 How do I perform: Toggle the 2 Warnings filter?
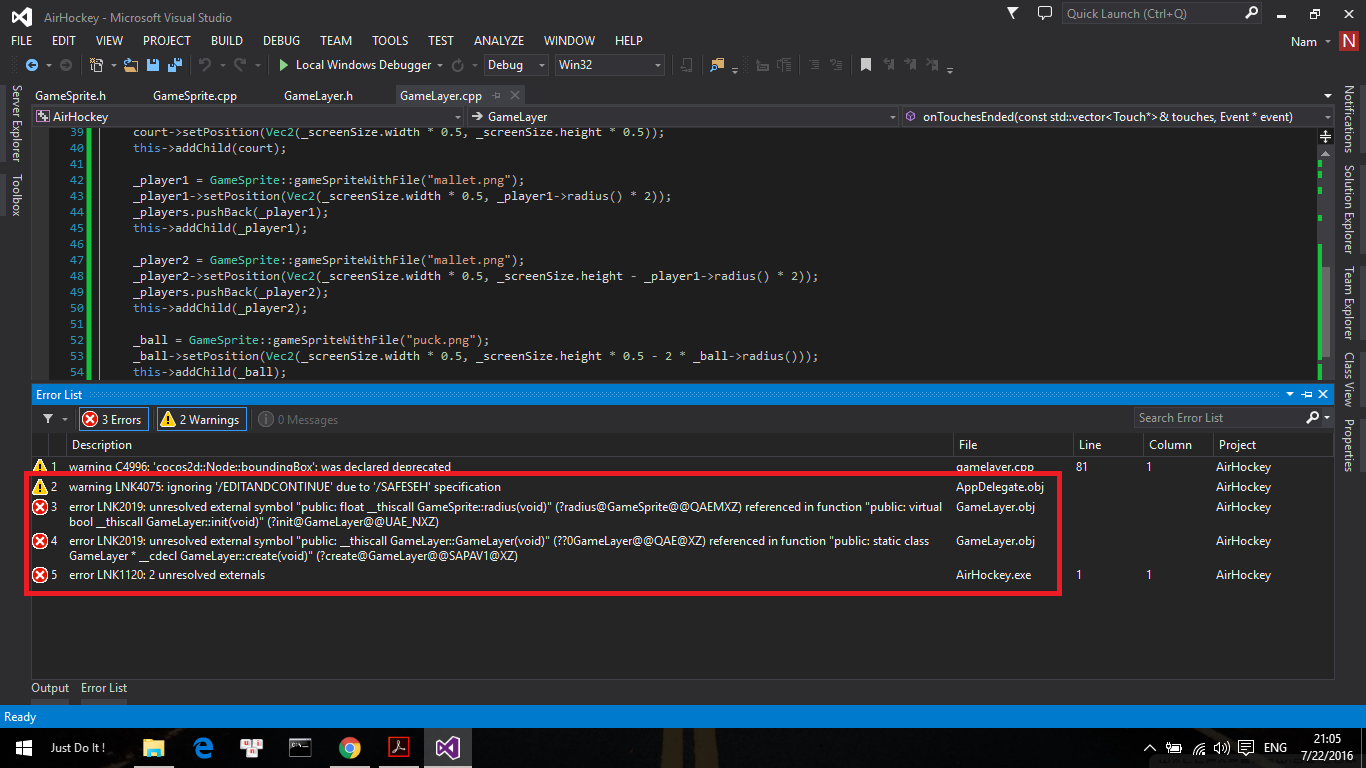[x=200, y=419]
